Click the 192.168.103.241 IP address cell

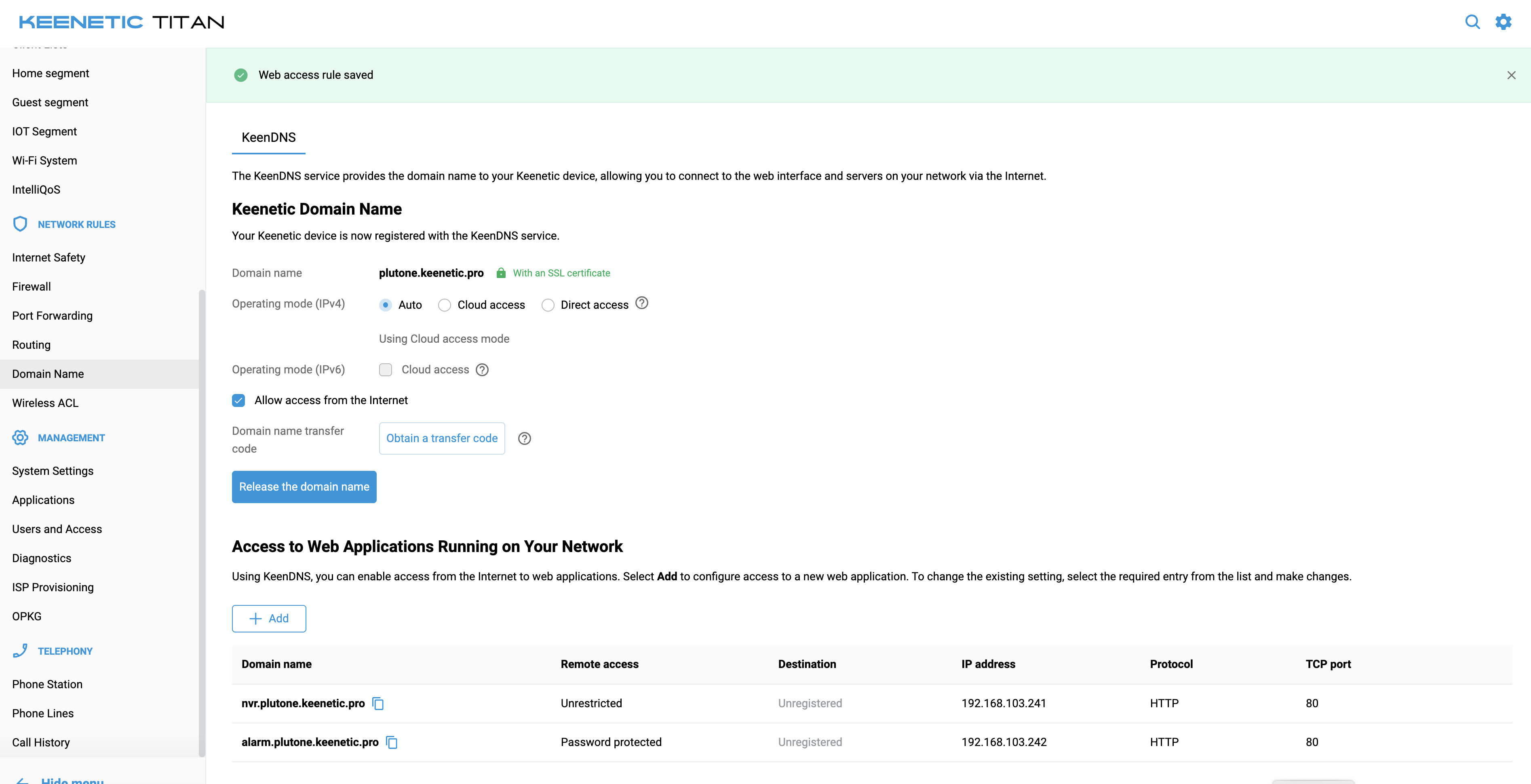pyautogui.click(x=1004, y=704)
